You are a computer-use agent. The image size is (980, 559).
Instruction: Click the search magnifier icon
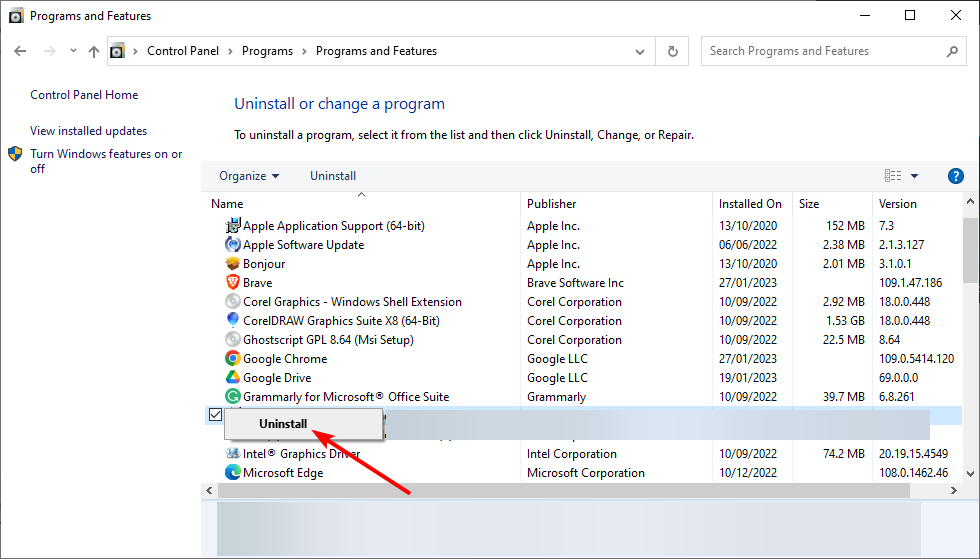click(x=952, y=51)
